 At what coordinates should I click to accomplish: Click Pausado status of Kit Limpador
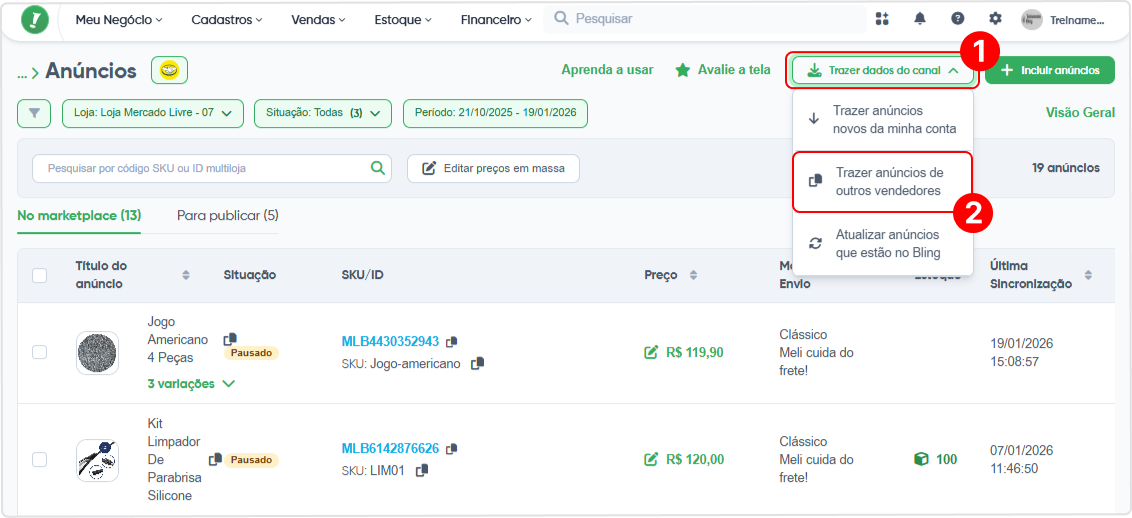point(251,460)
